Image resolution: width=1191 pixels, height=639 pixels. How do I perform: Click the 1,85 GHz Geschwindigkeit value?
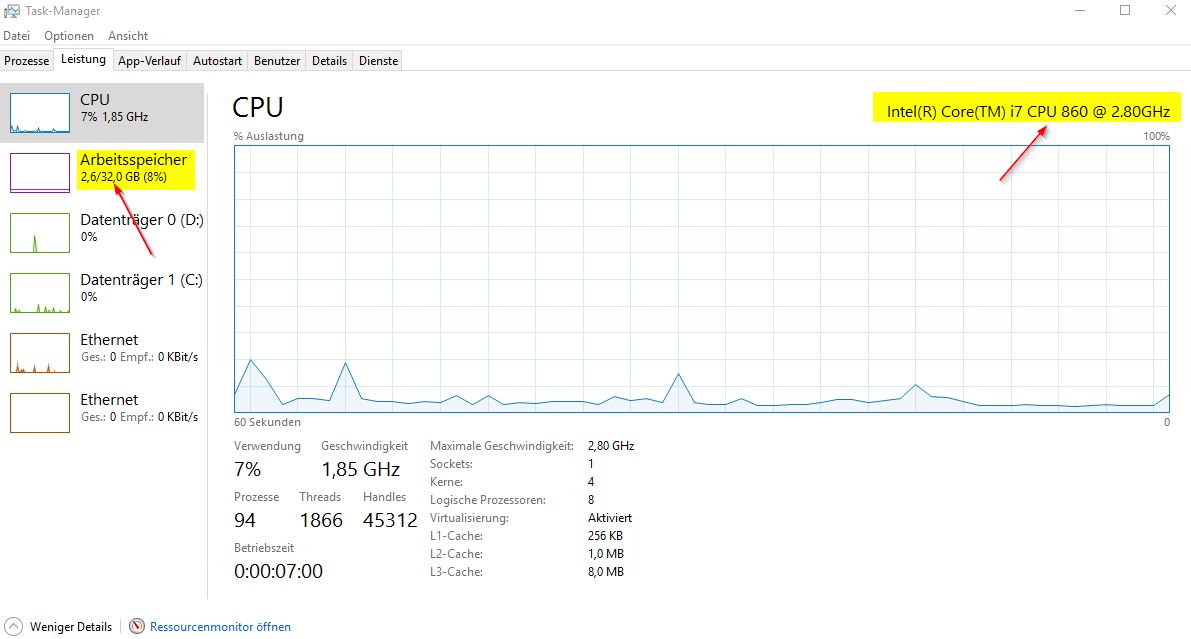[361, 470]
